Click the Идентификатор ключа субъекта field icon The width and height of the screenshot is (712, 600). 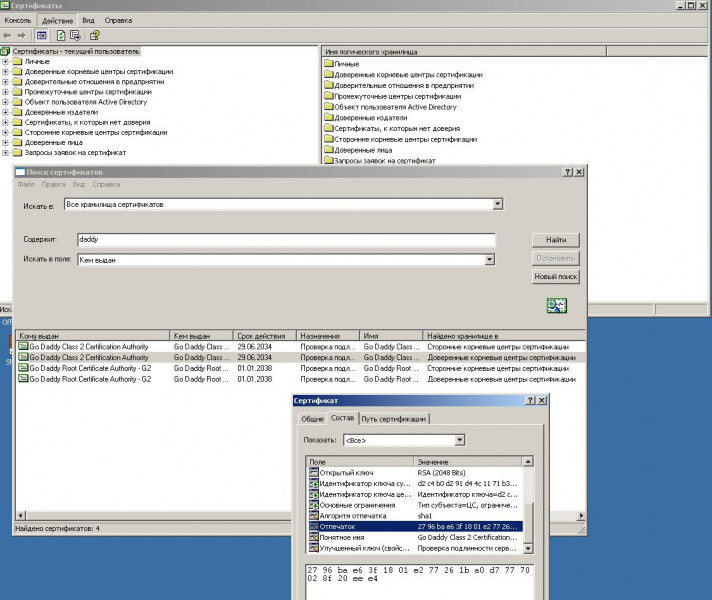[x=314, y=483]
